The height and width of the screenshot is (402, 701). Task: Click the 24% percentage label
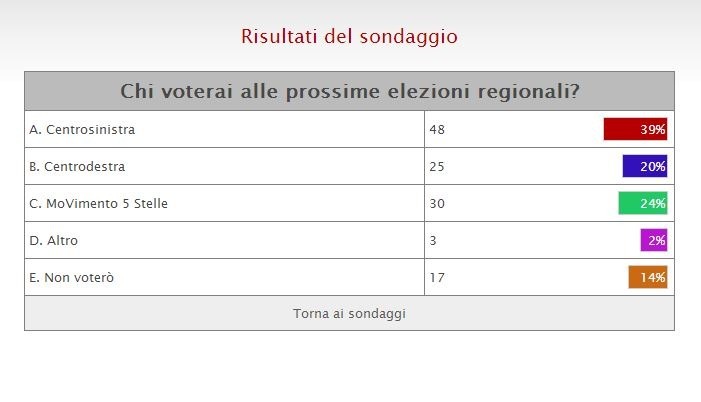coord(654,203)
